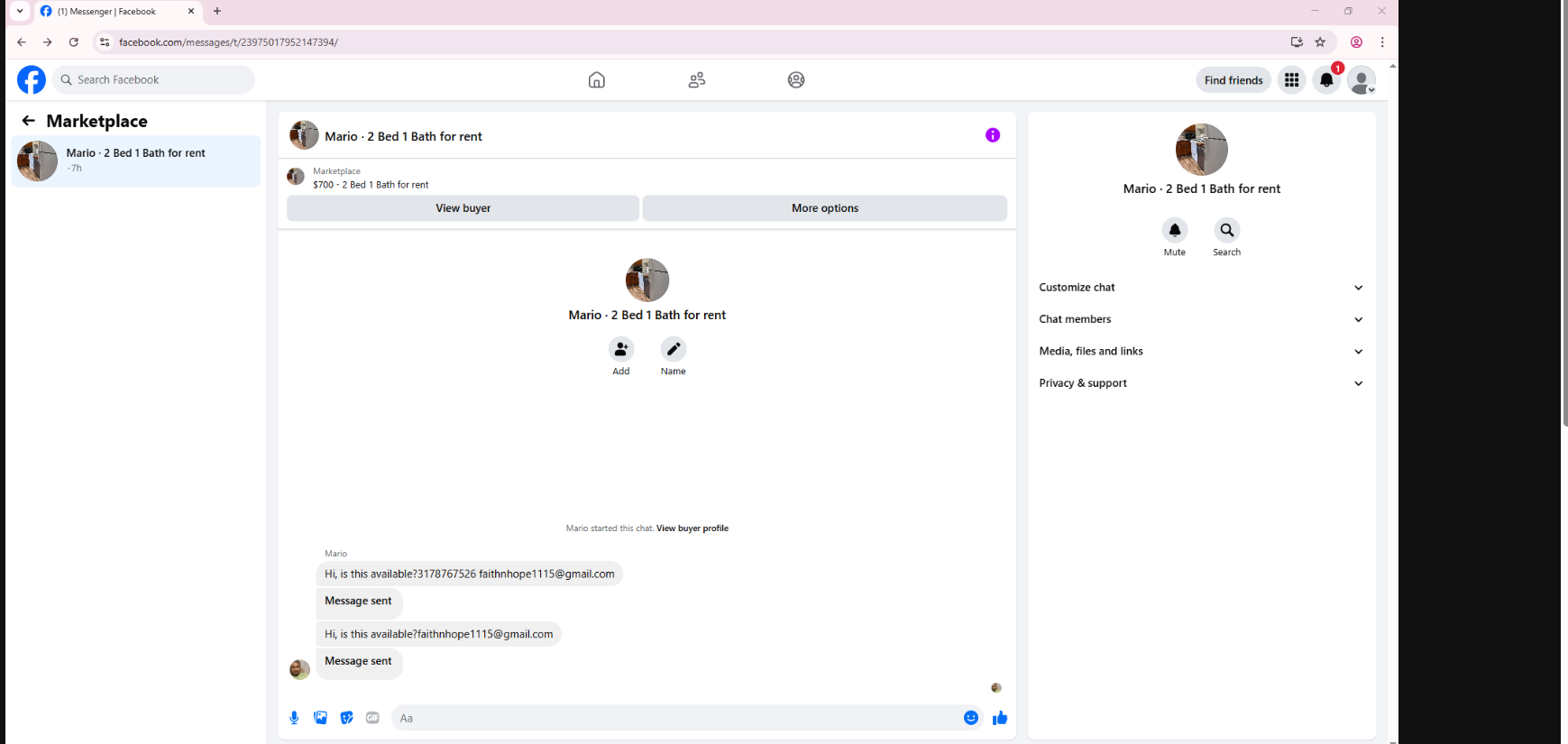Screen dimensions: 1568x744
Task: Click the first 'Message sent' bubble
Action: [359, 602]
